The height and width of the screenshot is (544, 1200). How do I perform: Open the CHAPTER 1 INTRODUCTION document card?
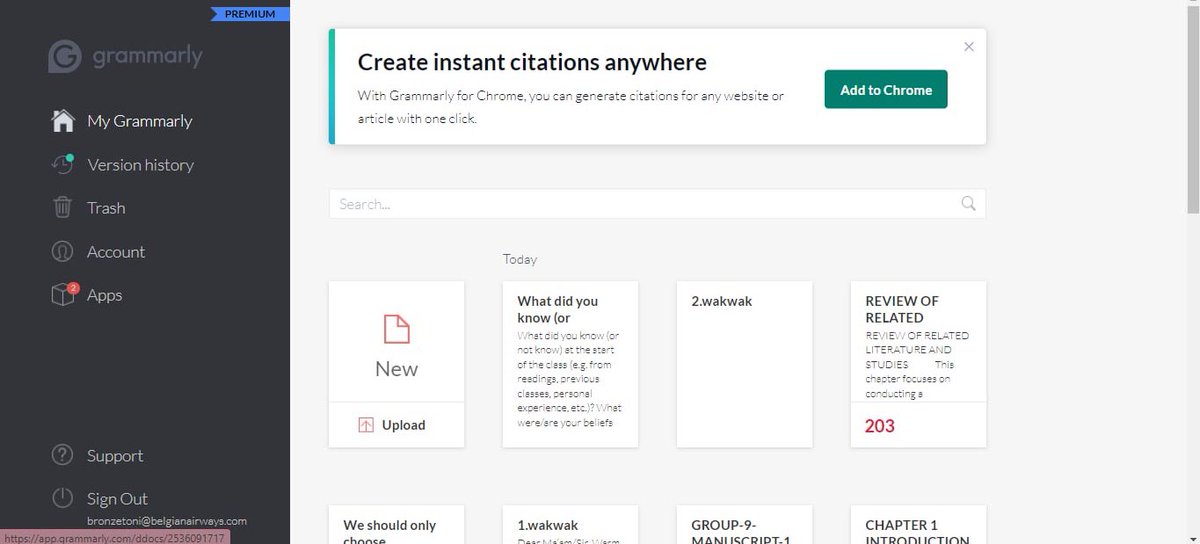click(918, 525)
